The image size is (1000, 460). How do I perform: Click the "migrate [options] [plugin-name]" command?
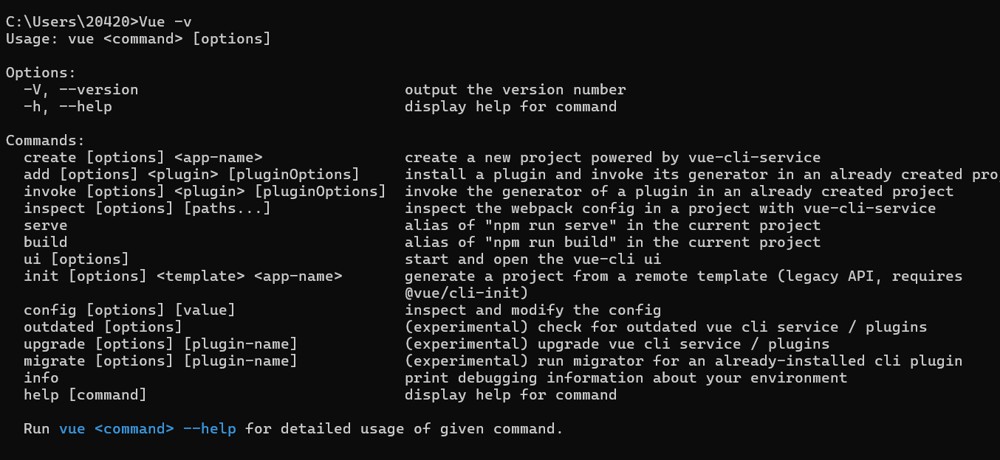click(161, 361)
